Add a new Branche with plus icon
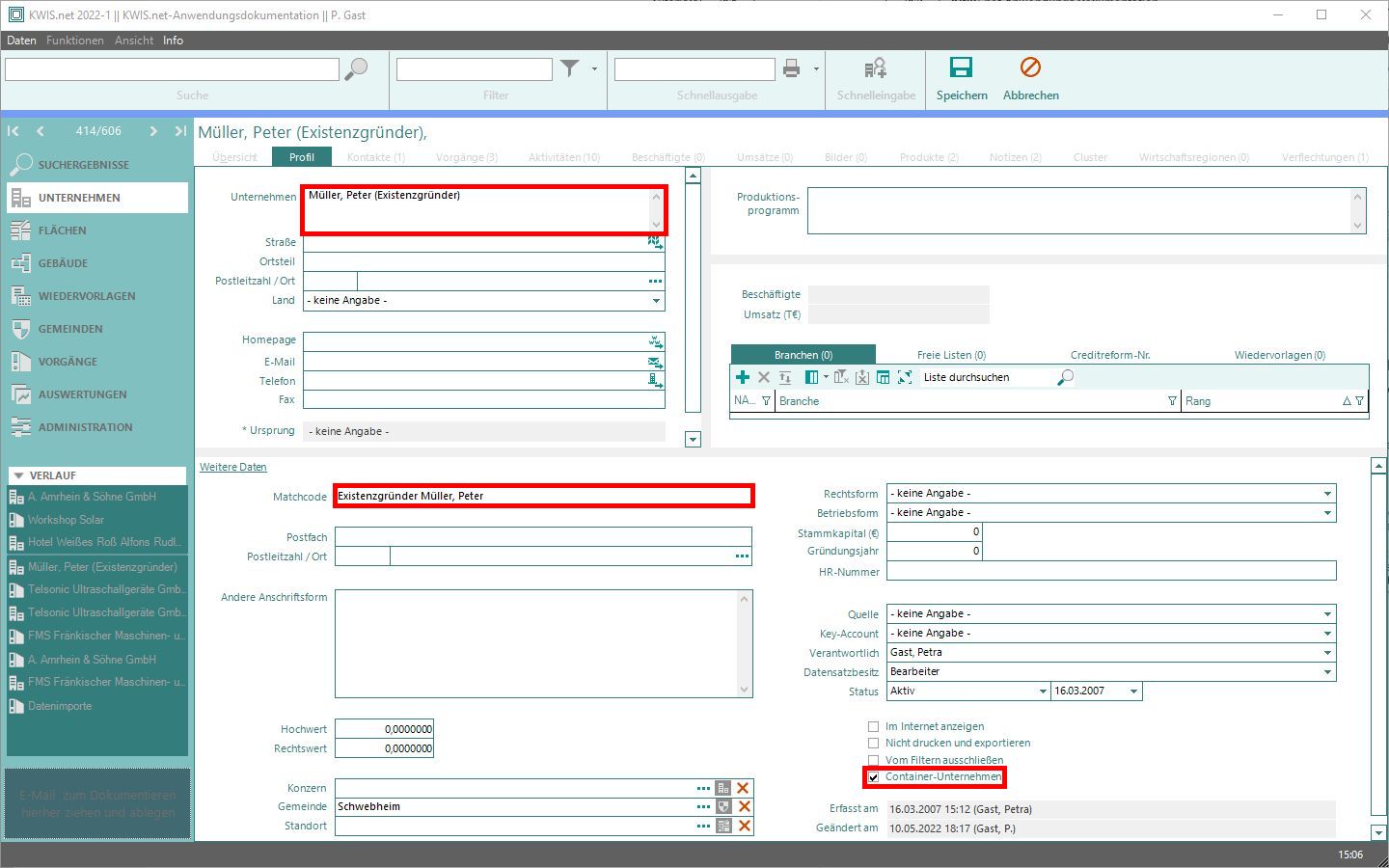This screenshot has width=1389, height=868. pyautogui.click(x=743, y=377)
